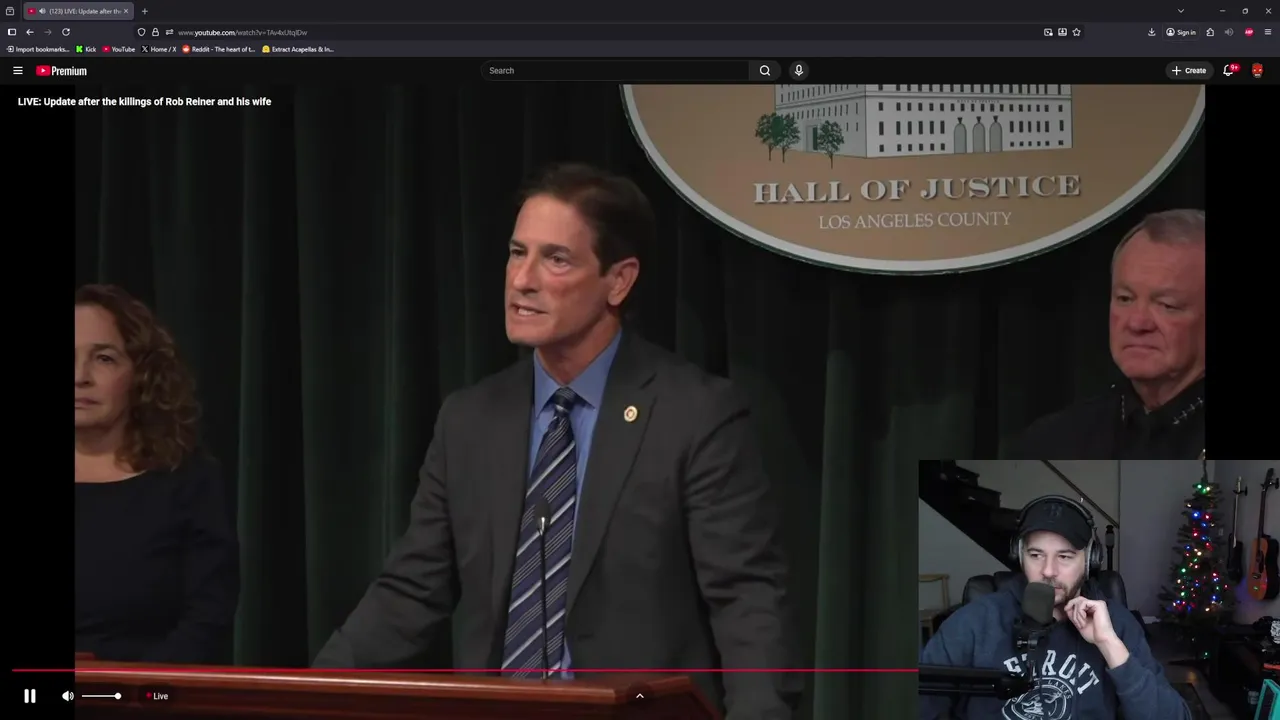
Task: Adjust the video volume slider
Action: pos(101,696)
